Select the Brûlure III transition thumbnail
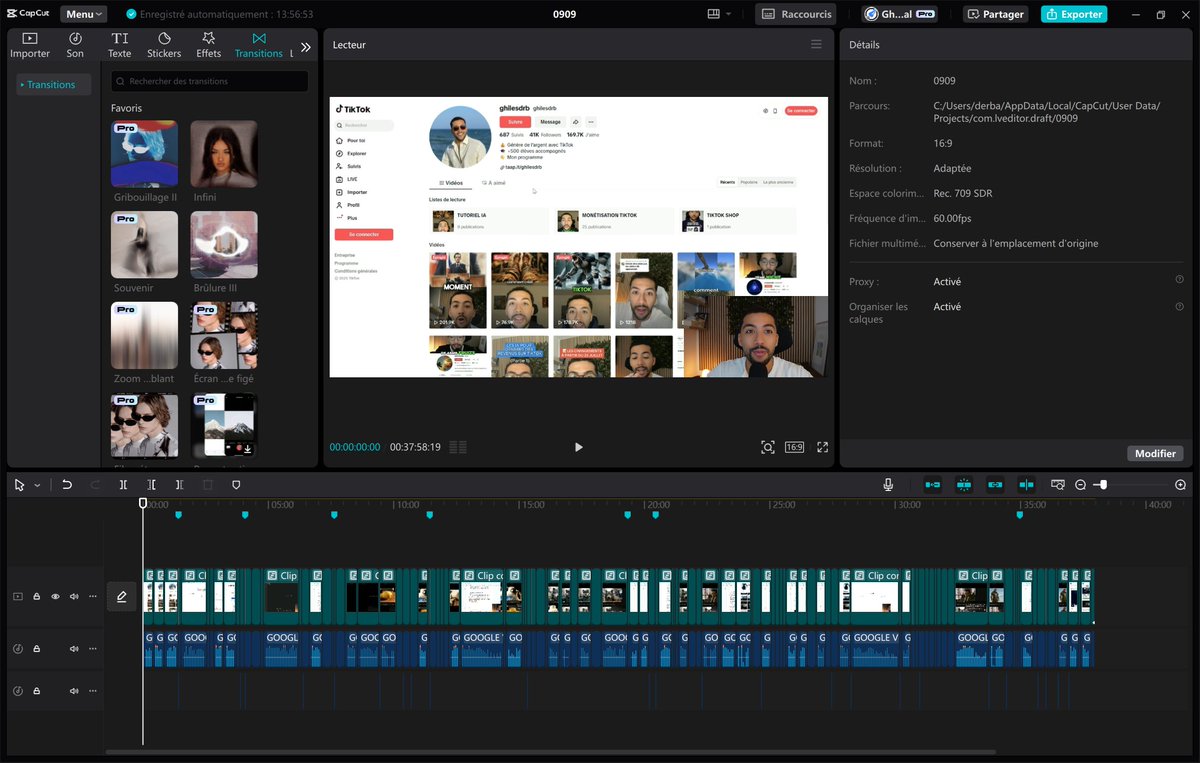1200x763 pixels. 224,244
